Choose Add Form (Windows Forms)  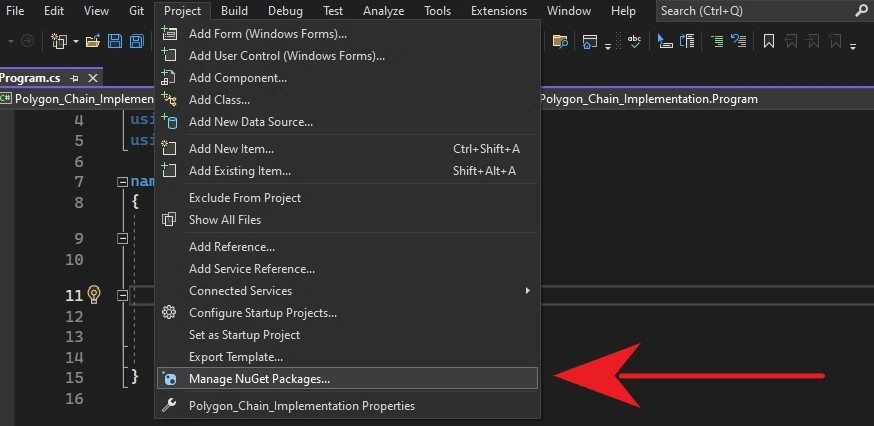point(347,34)
